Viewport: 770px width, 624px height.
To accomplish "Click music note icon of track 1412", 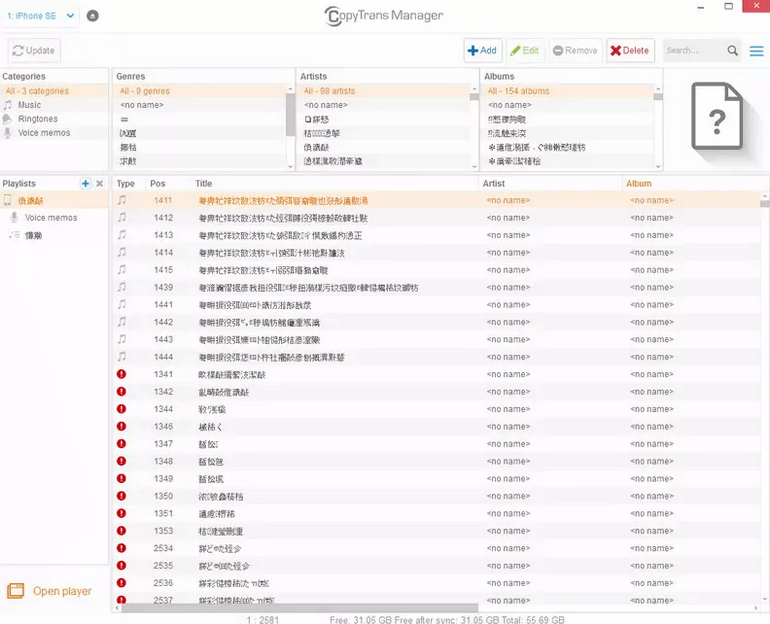I will tap(122, 217).
